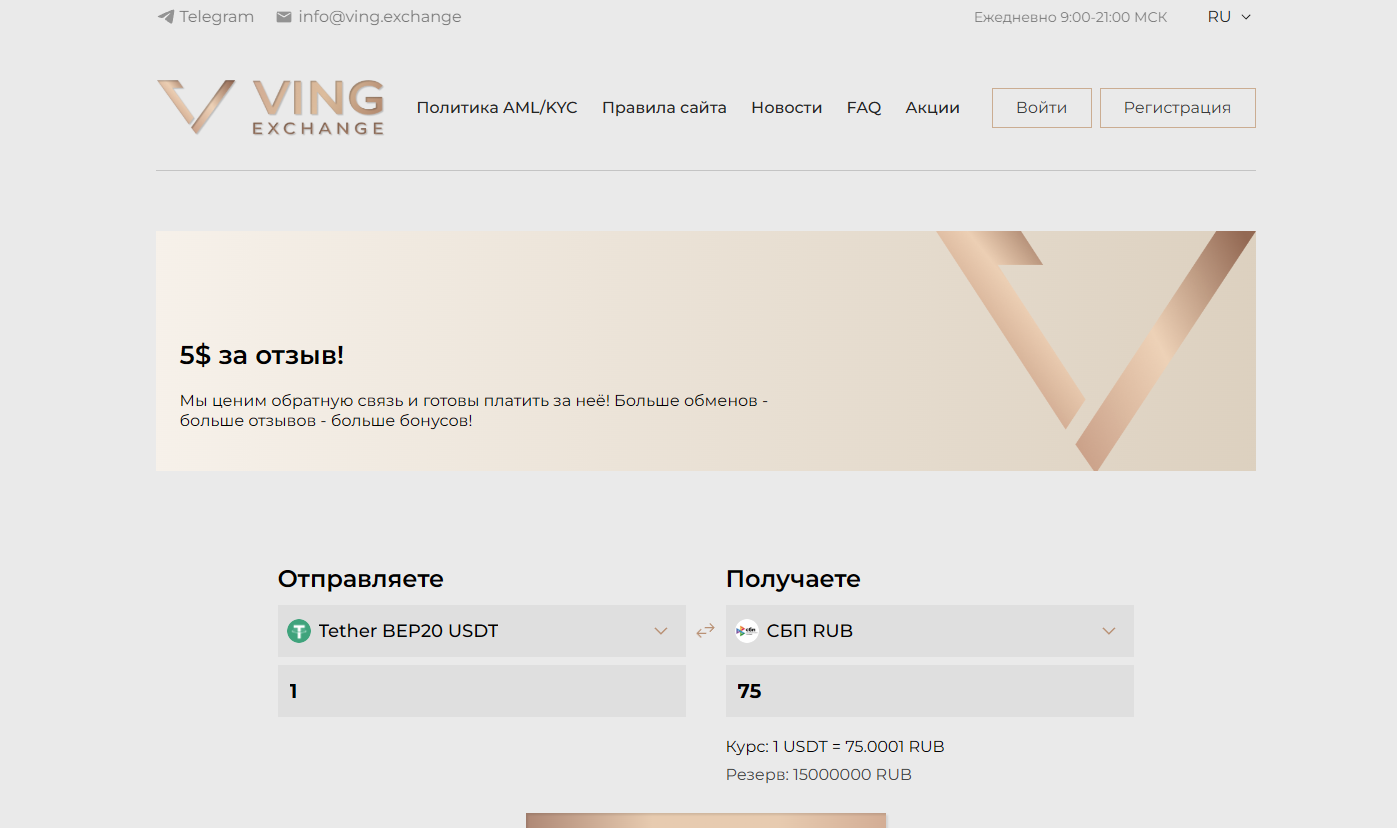
Task: Open the FAQ menu item
Action: (864, 108)
